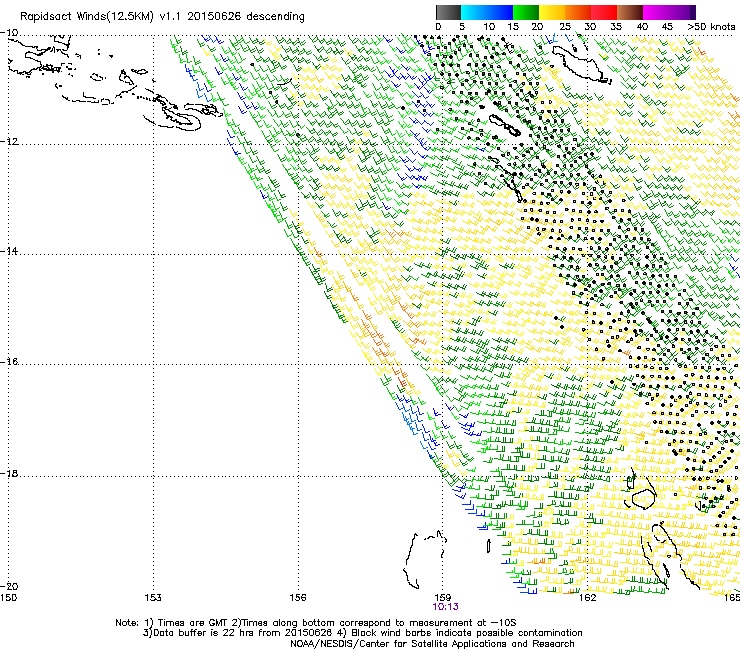Click the "-18" latitude axis label
Screen dimensions: 740x650
tap(9, 473)
